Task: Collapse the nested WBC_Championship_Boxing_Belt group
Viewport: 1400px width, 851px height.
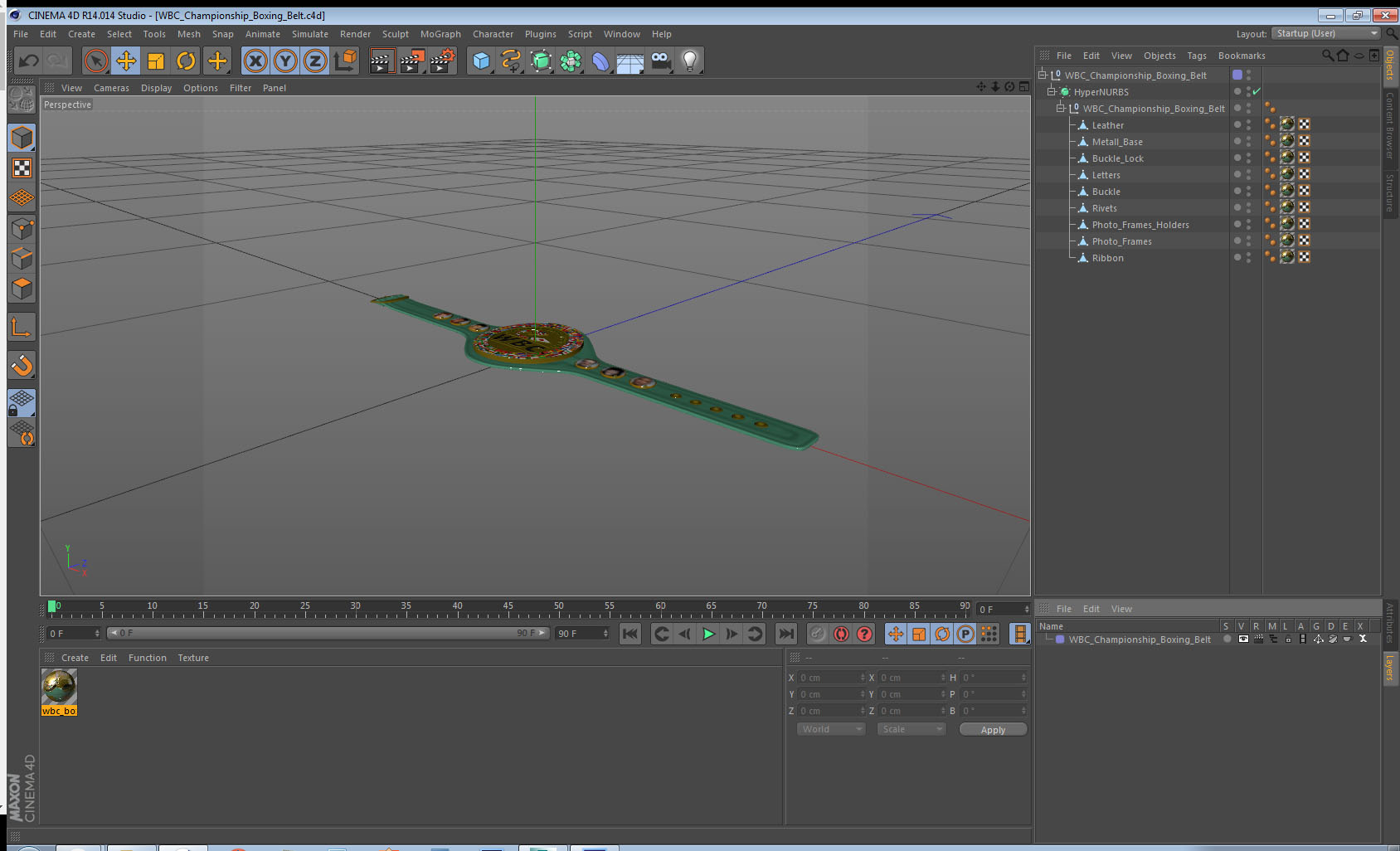Action: pyautogui.click(x=1061, y=108)
